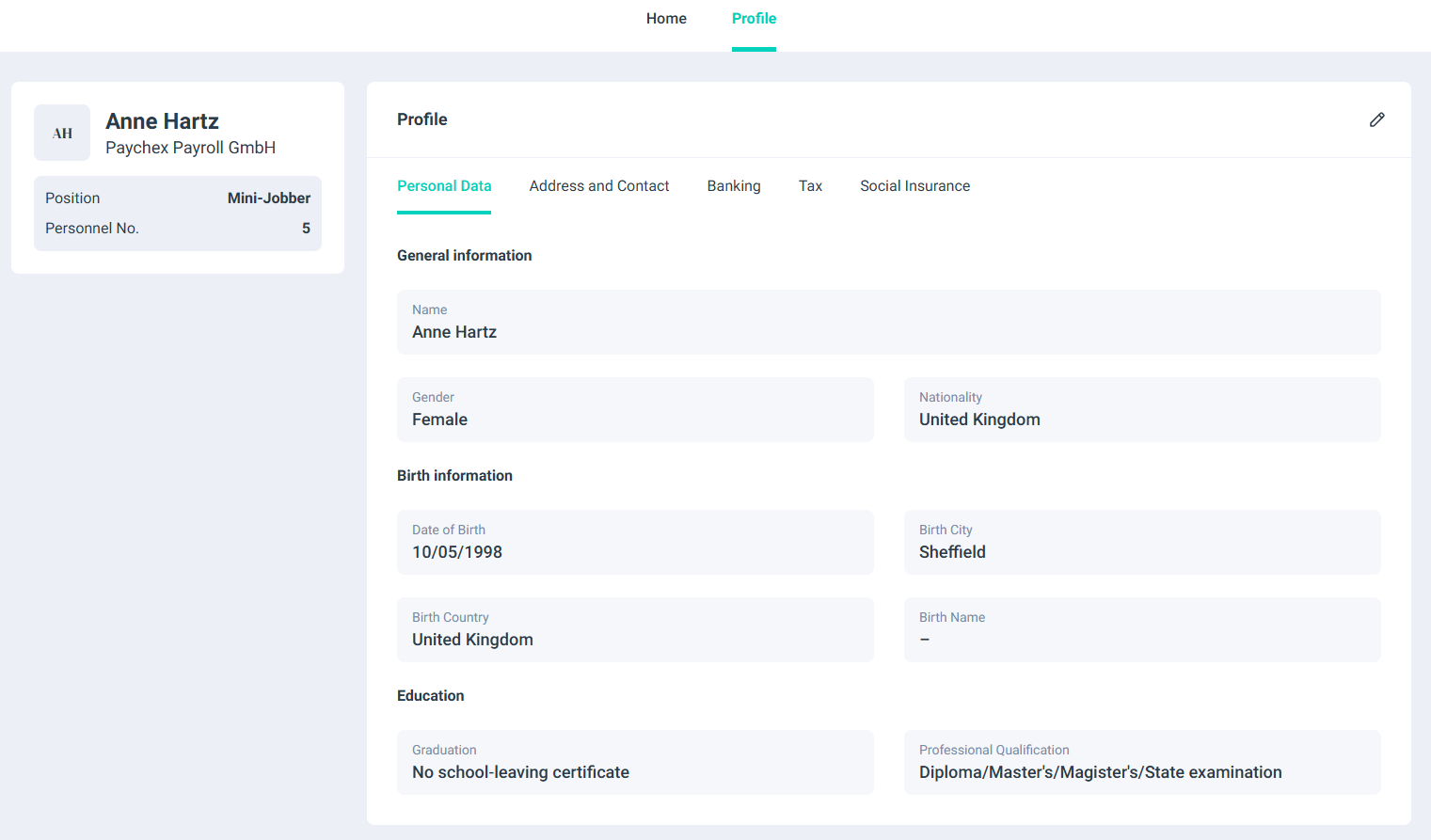Click the Nationality field United Kingdom
The width and height of the screenshot is (1431, 840).
[x=1141, y=410]
